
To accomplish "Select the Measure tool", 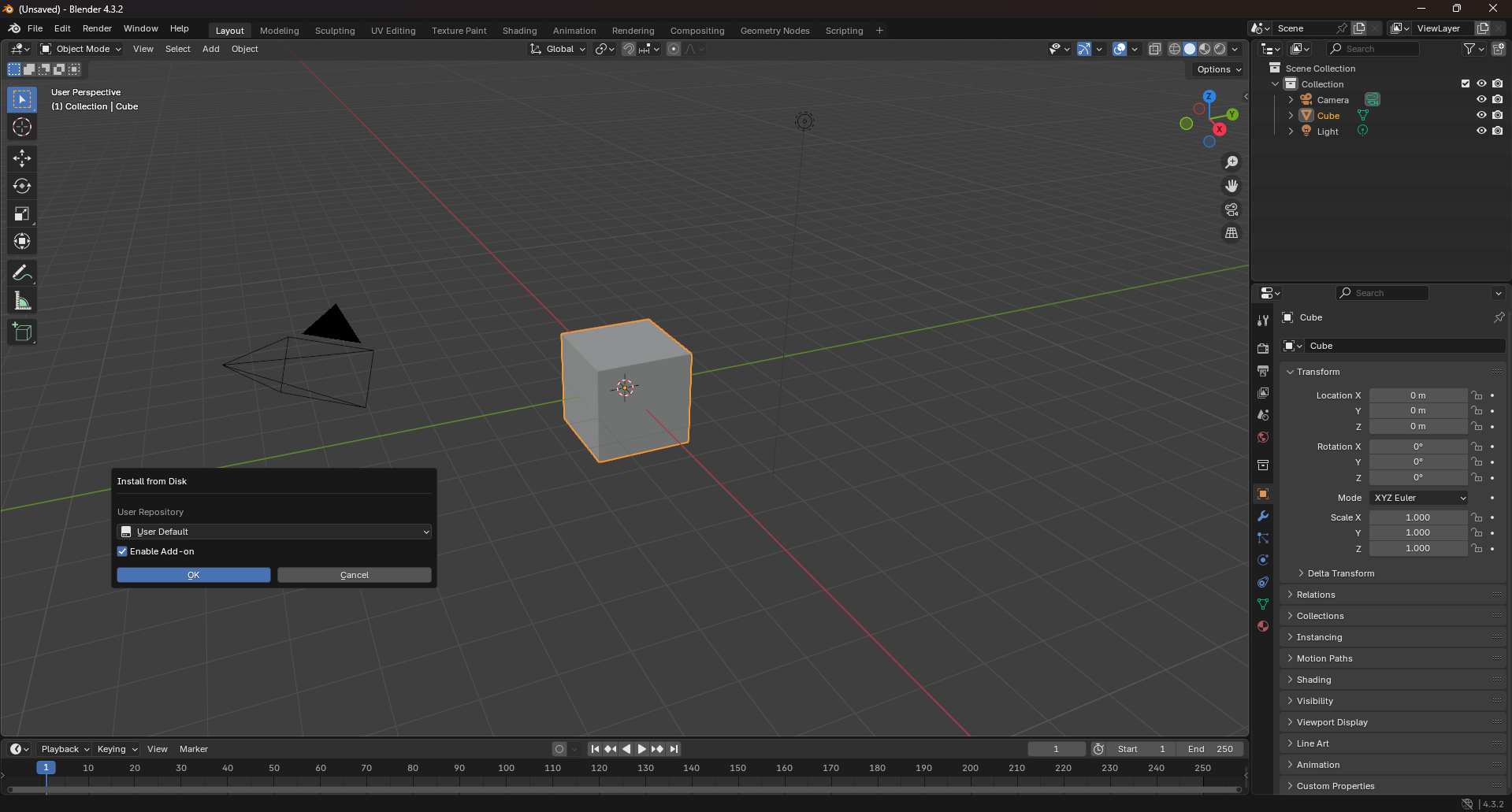I will click(x=22, y=301).
